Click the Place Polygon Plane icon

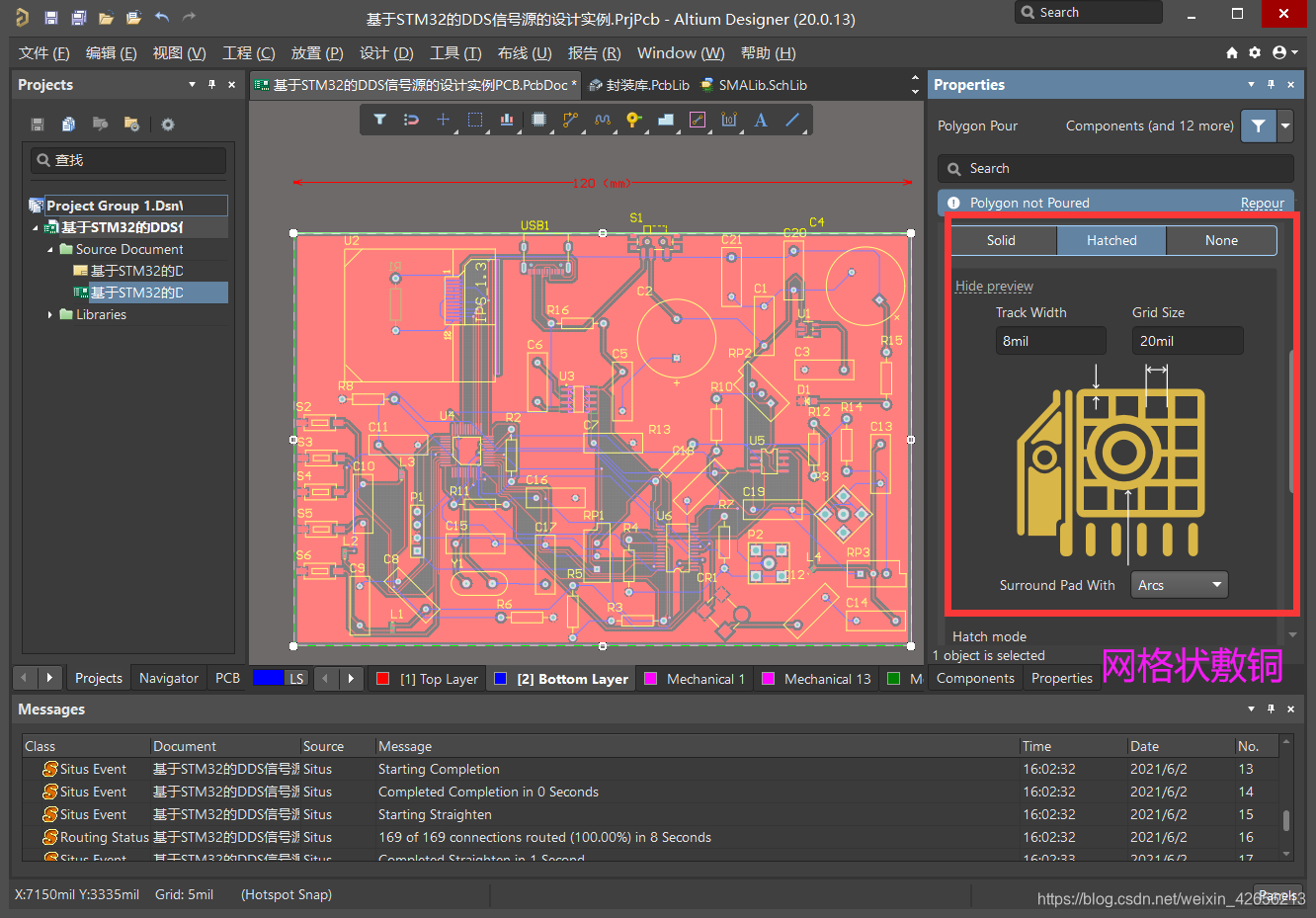point(666,120)
